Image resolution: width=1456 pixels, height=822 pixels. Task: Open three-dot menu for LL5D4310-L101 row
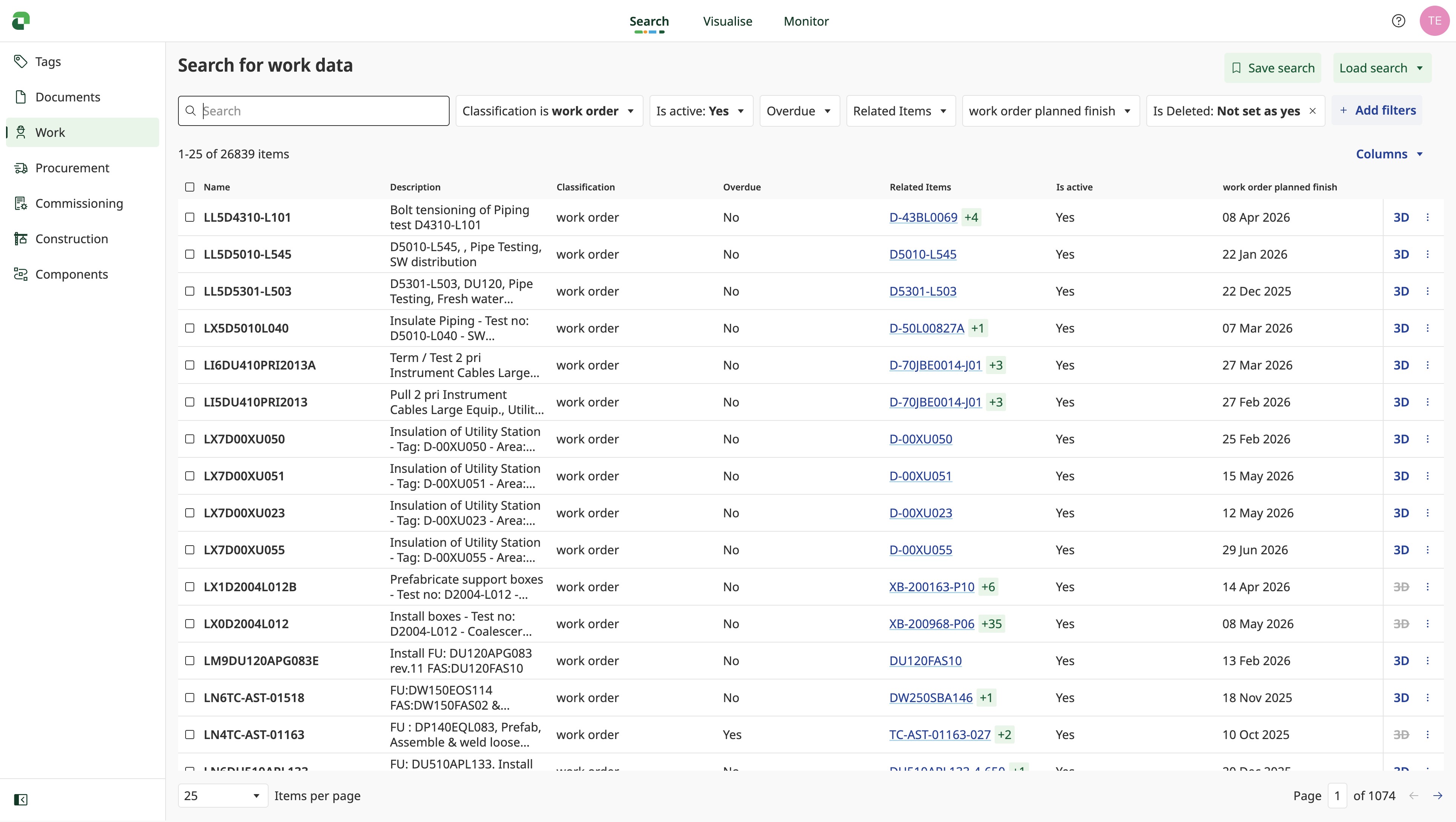click(1427, 218)
